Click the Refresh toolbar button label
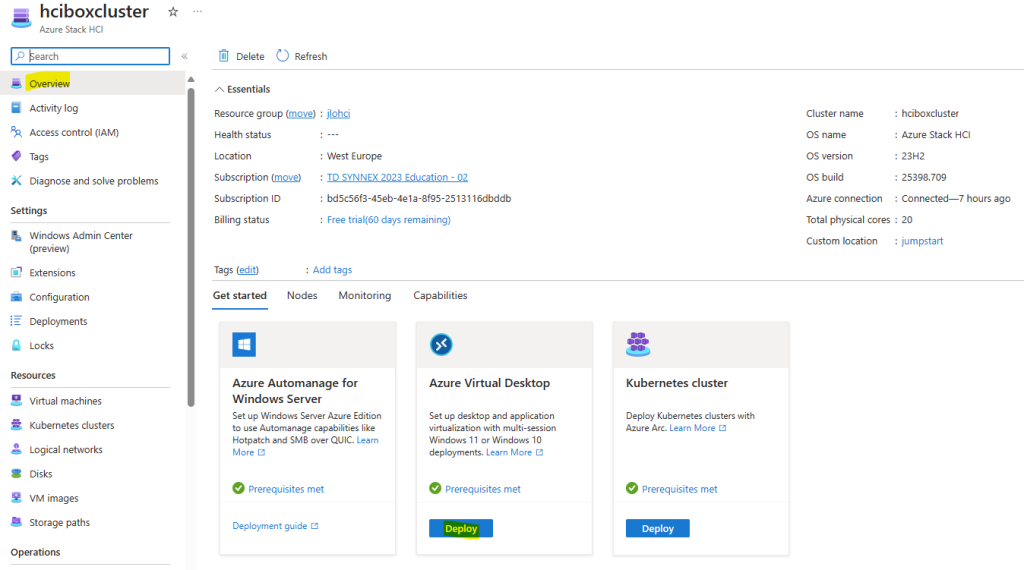Viewport: 1024px width, 570px height. click(311, 56)
